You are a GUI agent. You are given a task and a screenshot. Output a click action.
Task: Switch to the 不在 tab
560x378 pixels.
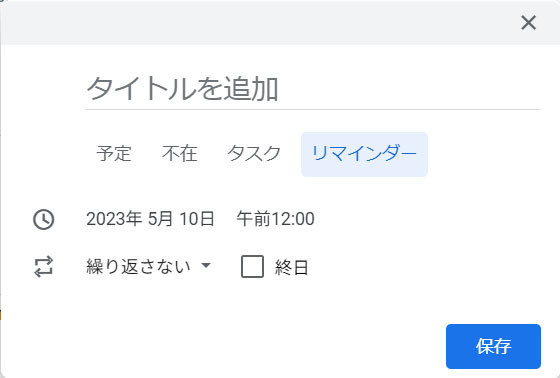[180, 154]
